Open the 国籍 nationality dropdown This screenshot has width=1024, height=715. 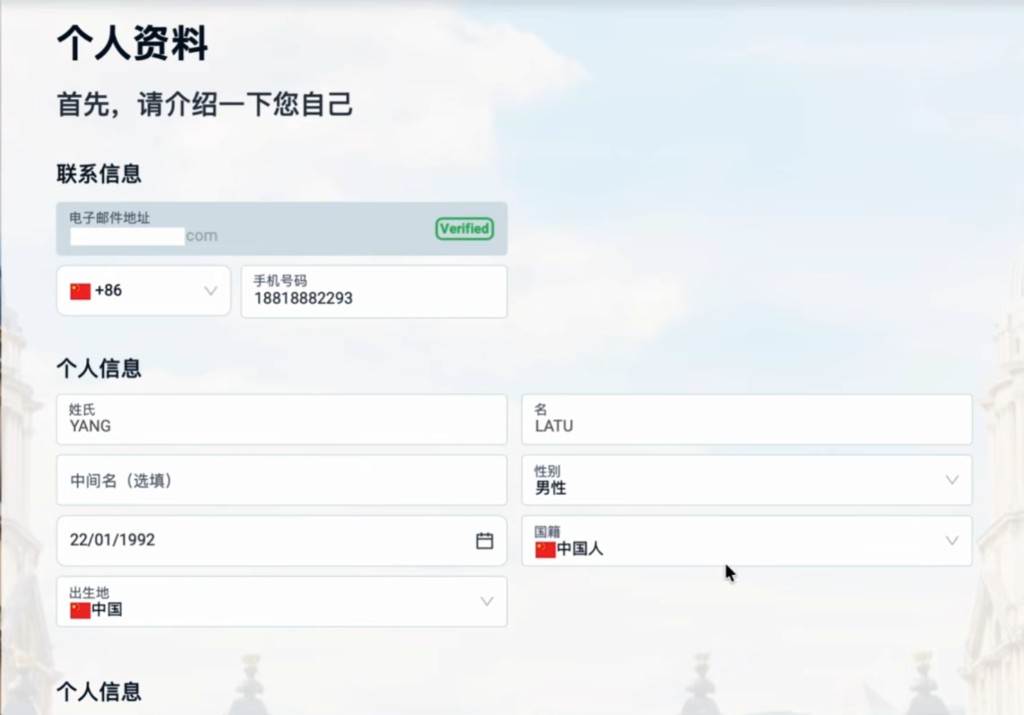pyautogui.click(x=746, y=541)
